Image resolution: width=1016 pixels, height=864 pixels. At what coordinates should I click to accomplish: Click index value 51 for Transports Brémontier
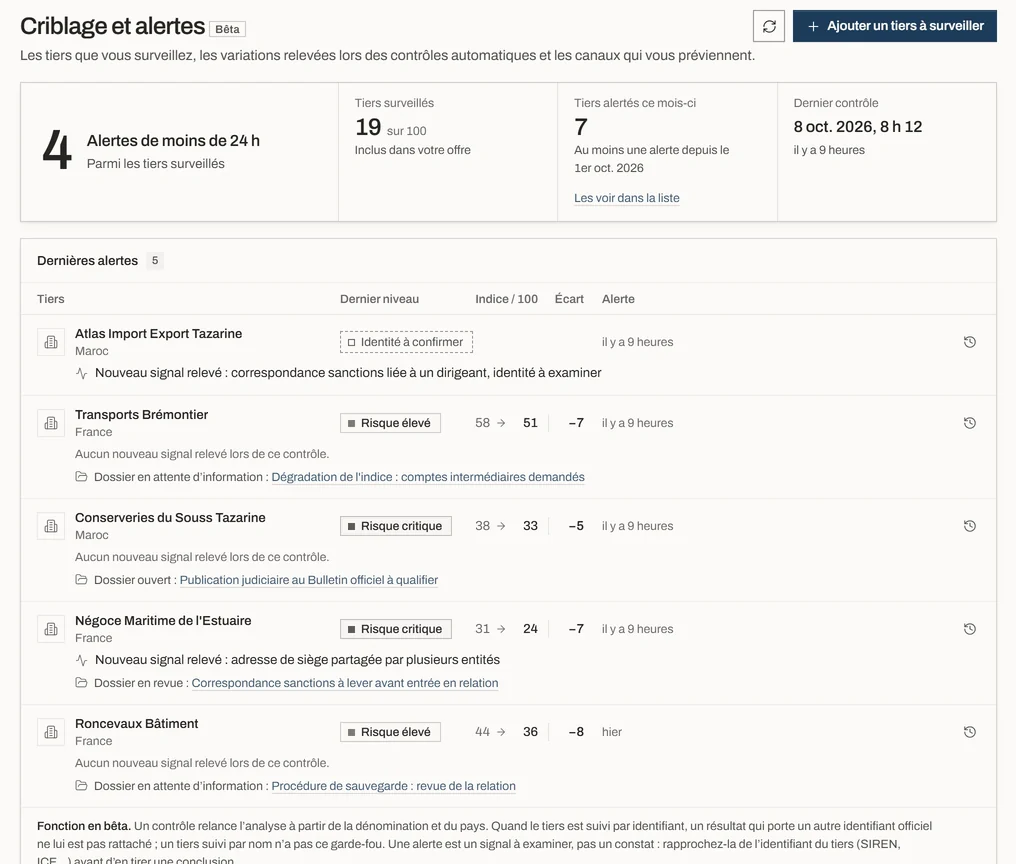click(x=530, y=423)
